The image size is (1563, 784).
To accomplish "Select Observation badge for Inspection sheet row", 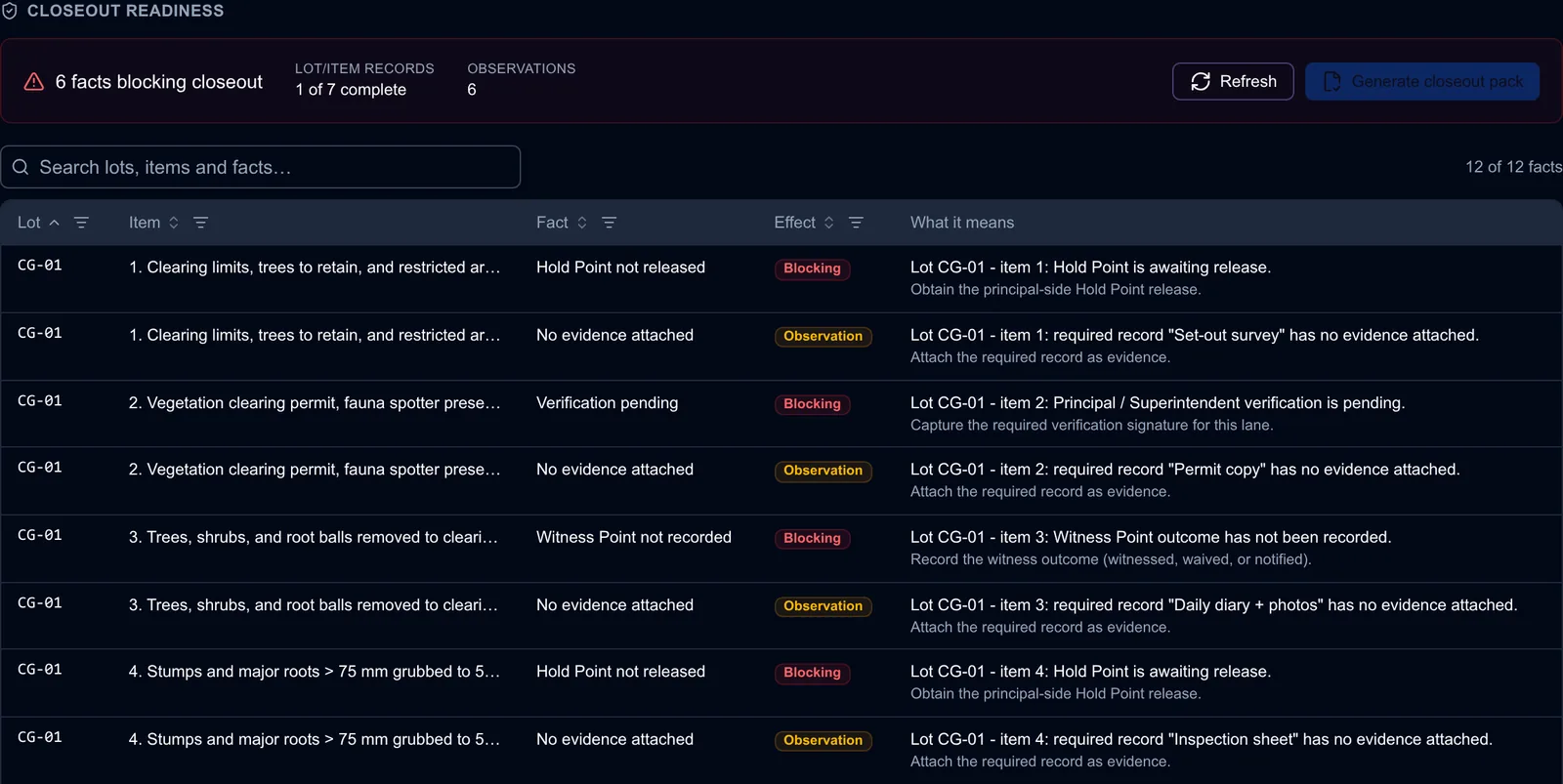I will tap(823, 741).
